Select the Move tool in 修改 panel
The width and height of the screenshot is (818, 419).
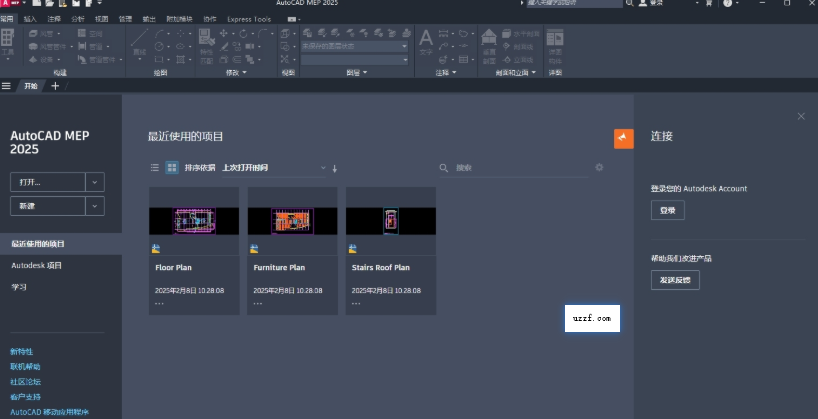point(224,33)
